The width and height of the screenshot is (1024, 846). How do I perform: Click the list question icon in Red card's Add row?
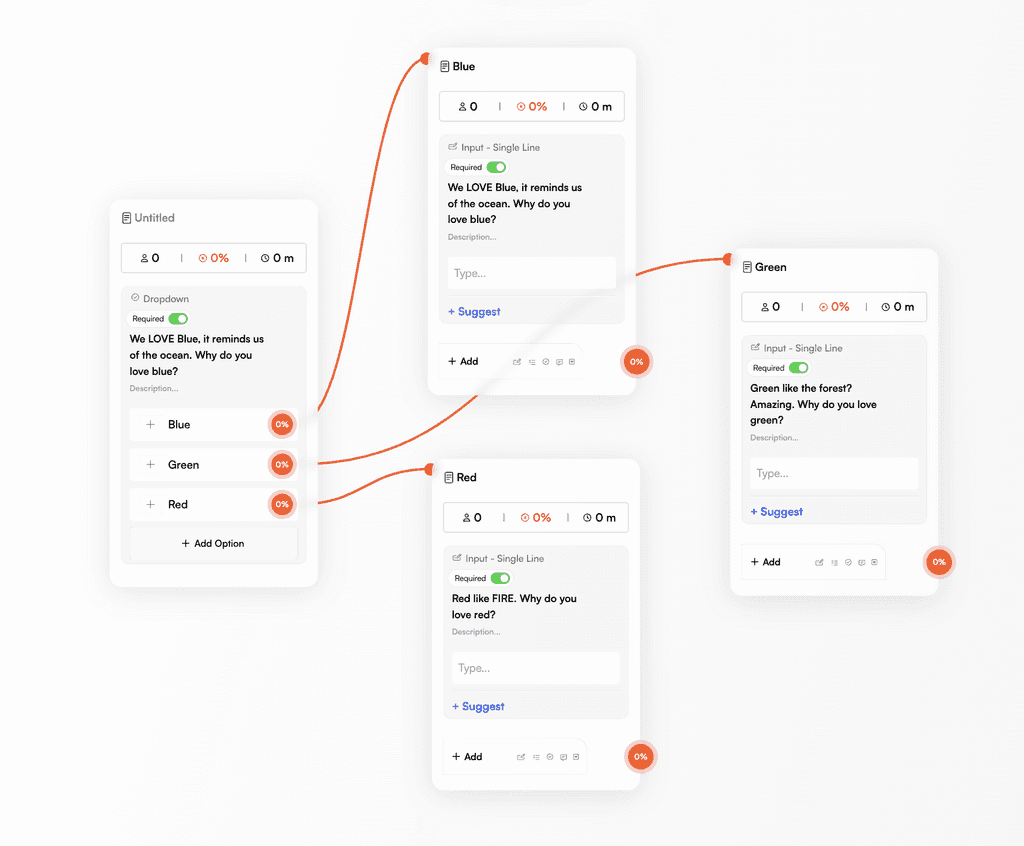(x=536, y=757)
